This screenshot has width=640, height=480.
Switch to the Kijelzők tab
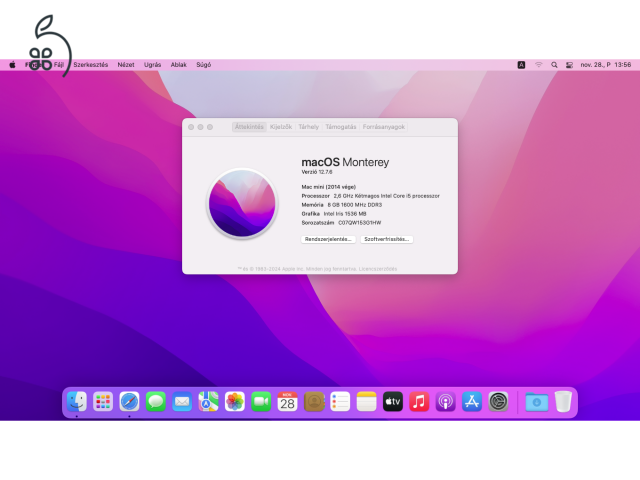281,127
